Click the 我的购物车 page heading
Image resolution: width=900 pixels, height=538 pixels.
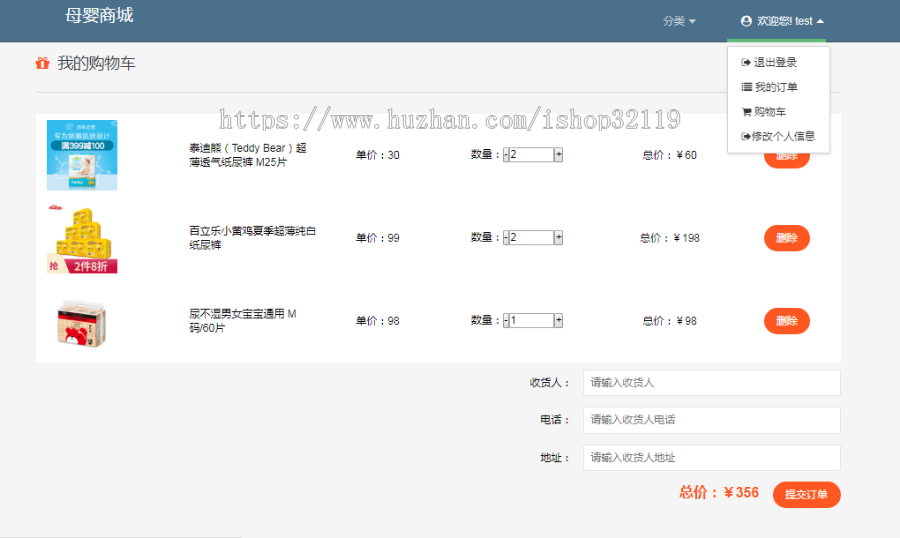96,63
